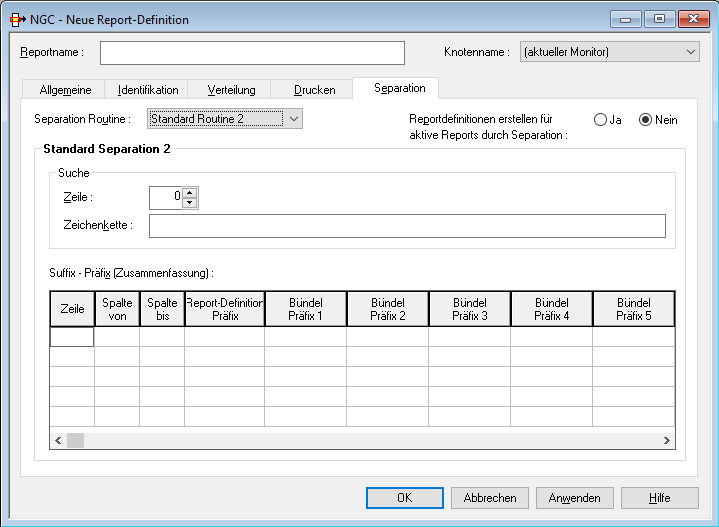The height and width of the screenshot is (527, 719).
Task: Increase the Zeile spinner value
Action: pyautogui.click(x=190, y=192)
